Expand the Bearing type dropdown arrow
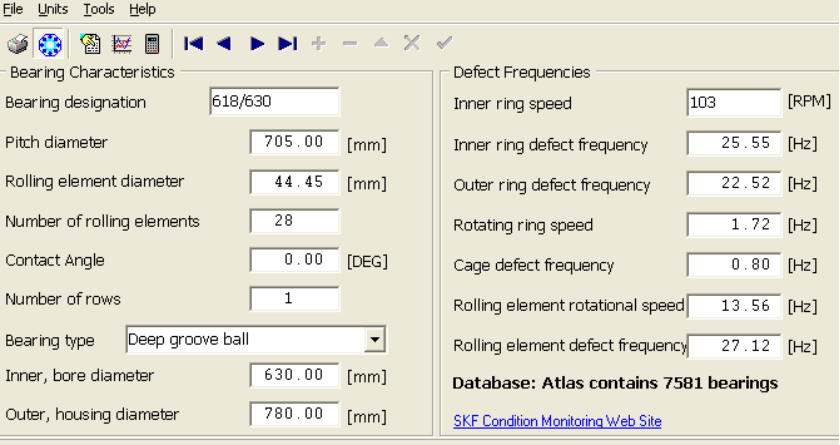This screenshot has height=445, width=840. point(374,340)
